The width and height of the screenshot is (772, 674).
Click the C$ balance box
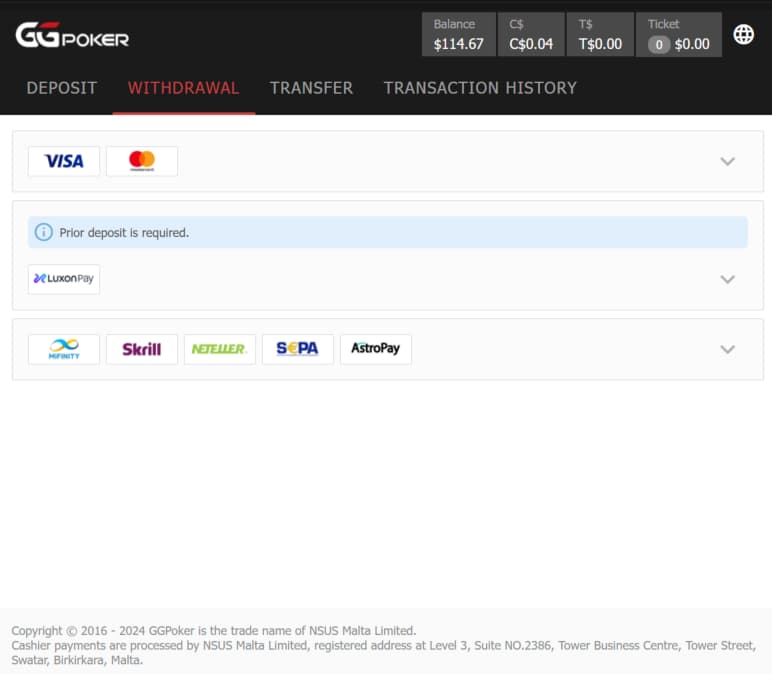pos(531,34)
